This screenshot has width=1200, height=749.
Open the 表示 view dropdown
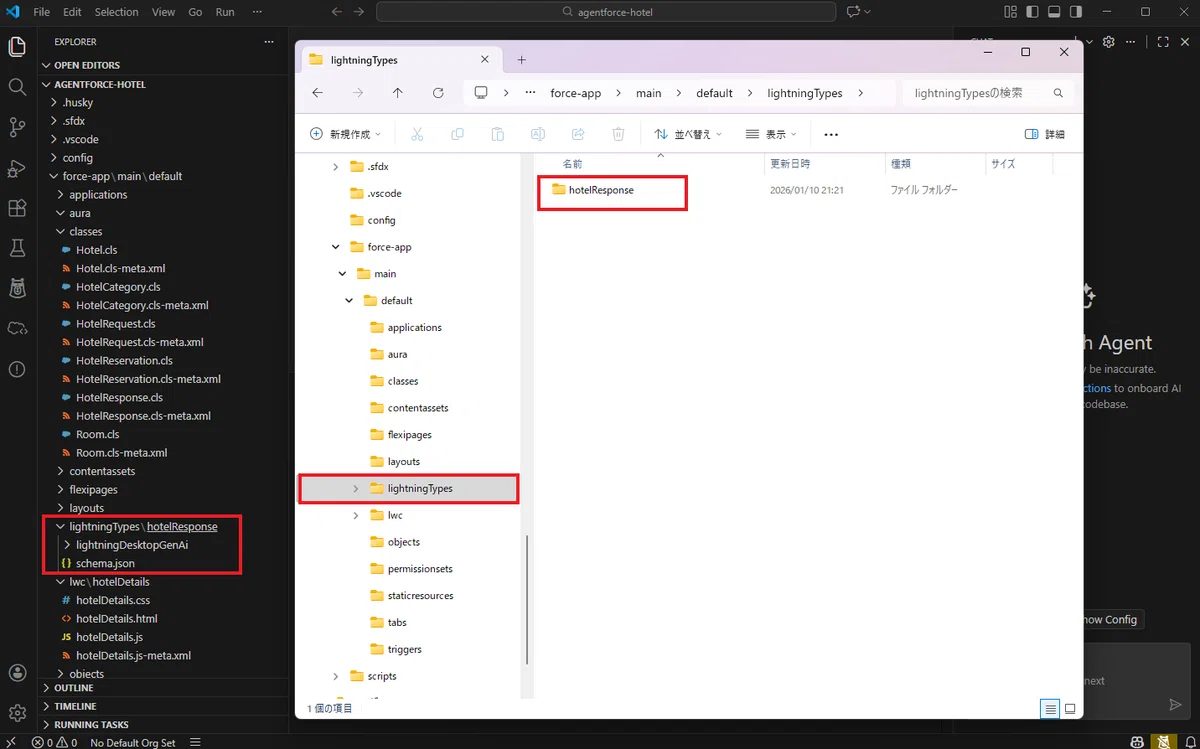[771, 134]
